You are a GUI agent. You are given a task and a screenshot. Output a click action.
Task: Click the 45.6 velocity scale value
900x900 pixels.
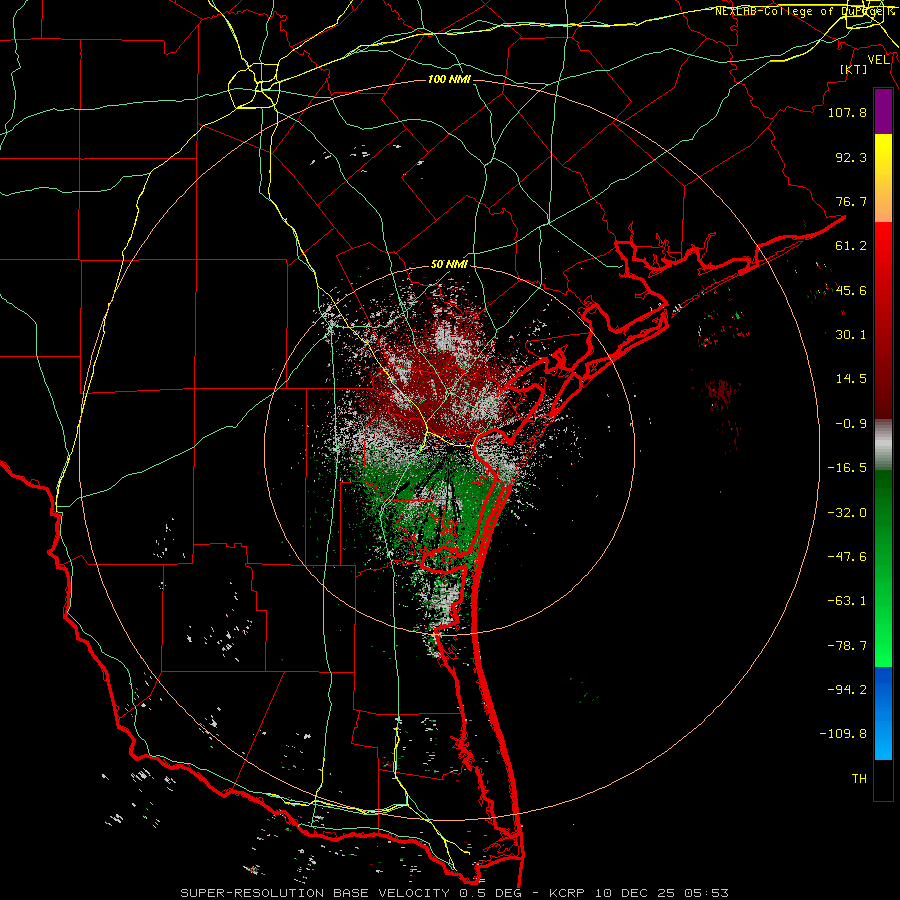[851, 290]
